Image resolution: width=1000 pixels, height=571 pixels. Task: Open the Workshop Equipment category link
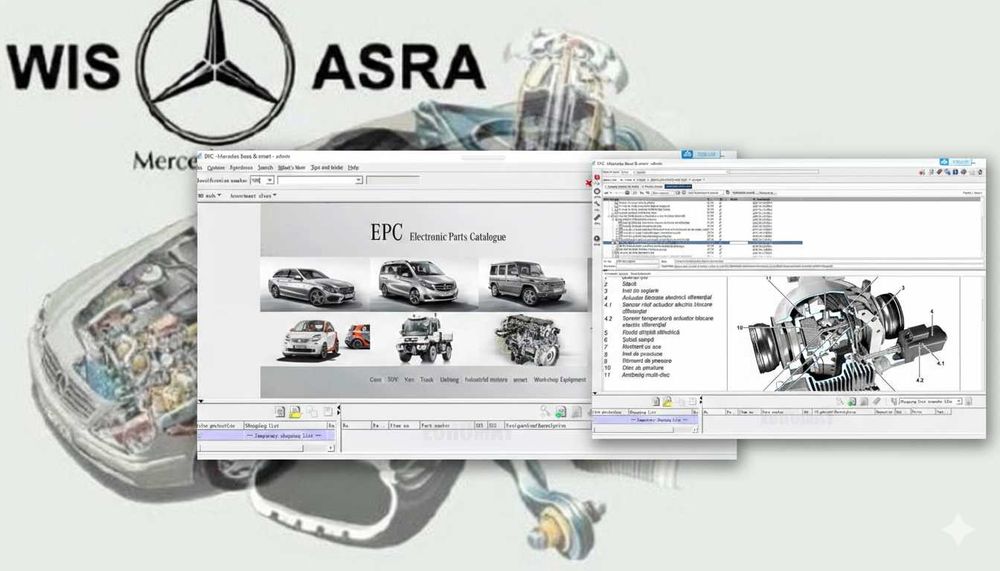(559, 380)
